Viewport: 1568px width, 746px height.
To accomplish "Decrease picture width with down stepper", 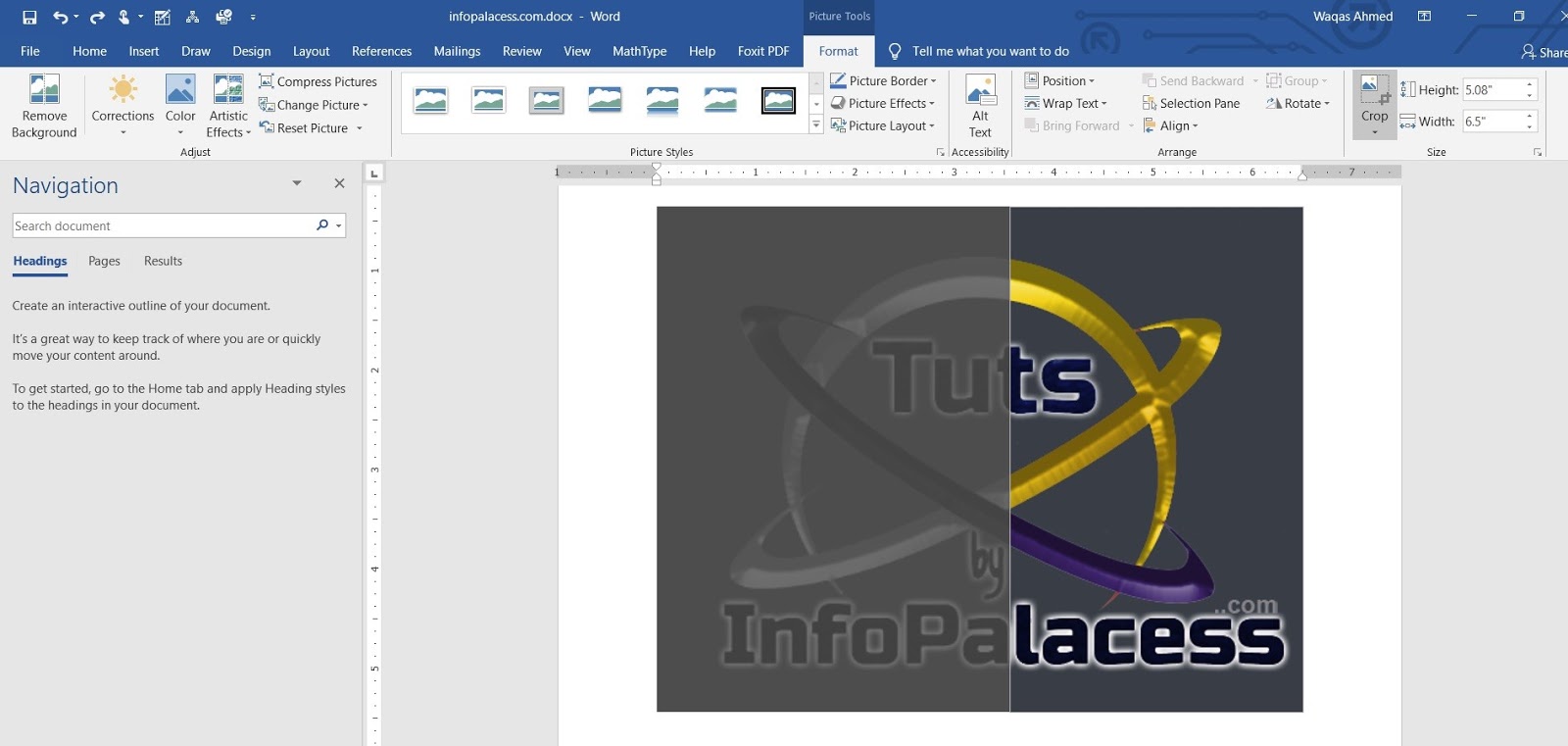I will pyautogui.click(x=1530, y=127).
